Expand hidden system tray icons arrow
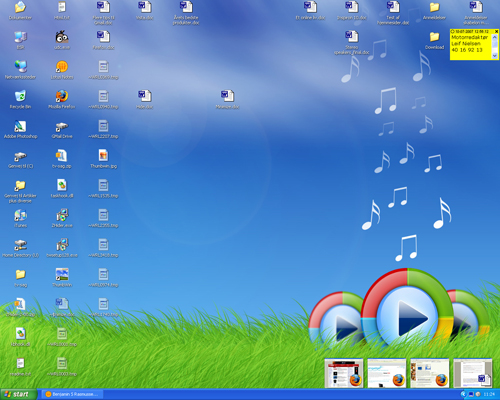This screenshot has height=400, width=500. point(463,394)
